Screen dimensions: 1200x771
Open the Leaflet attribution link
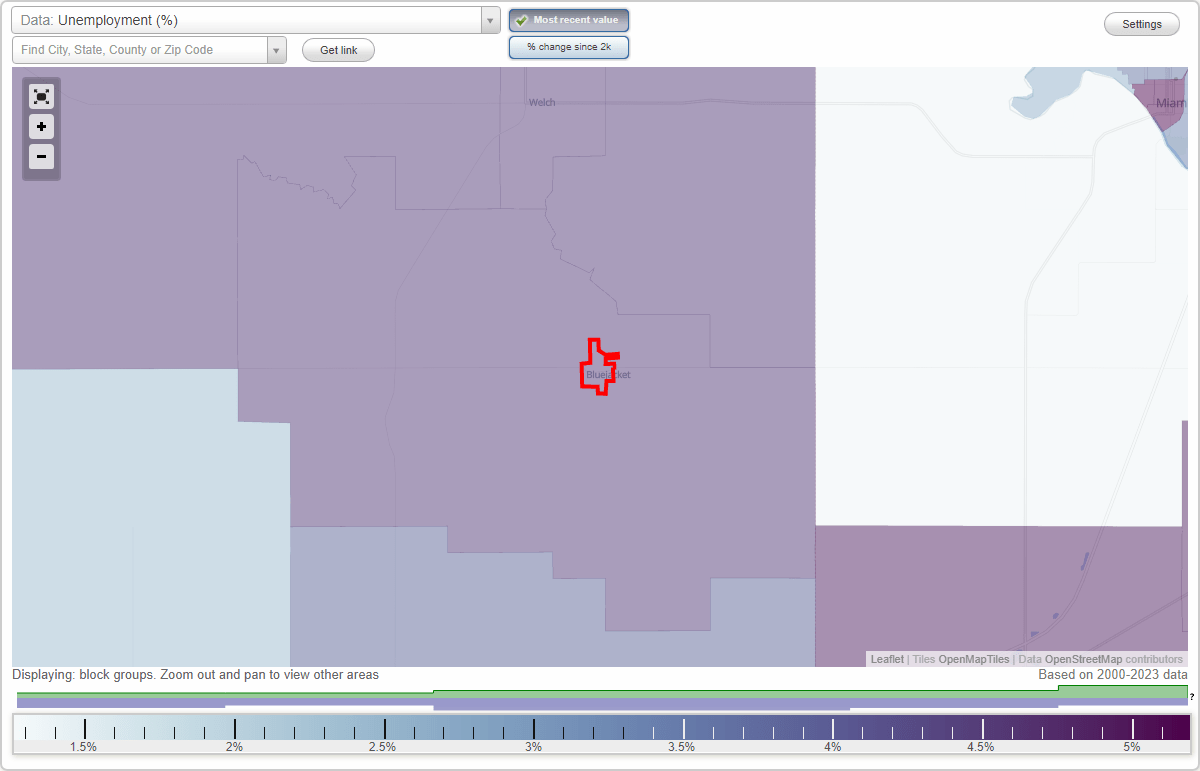tap(887, 659)
